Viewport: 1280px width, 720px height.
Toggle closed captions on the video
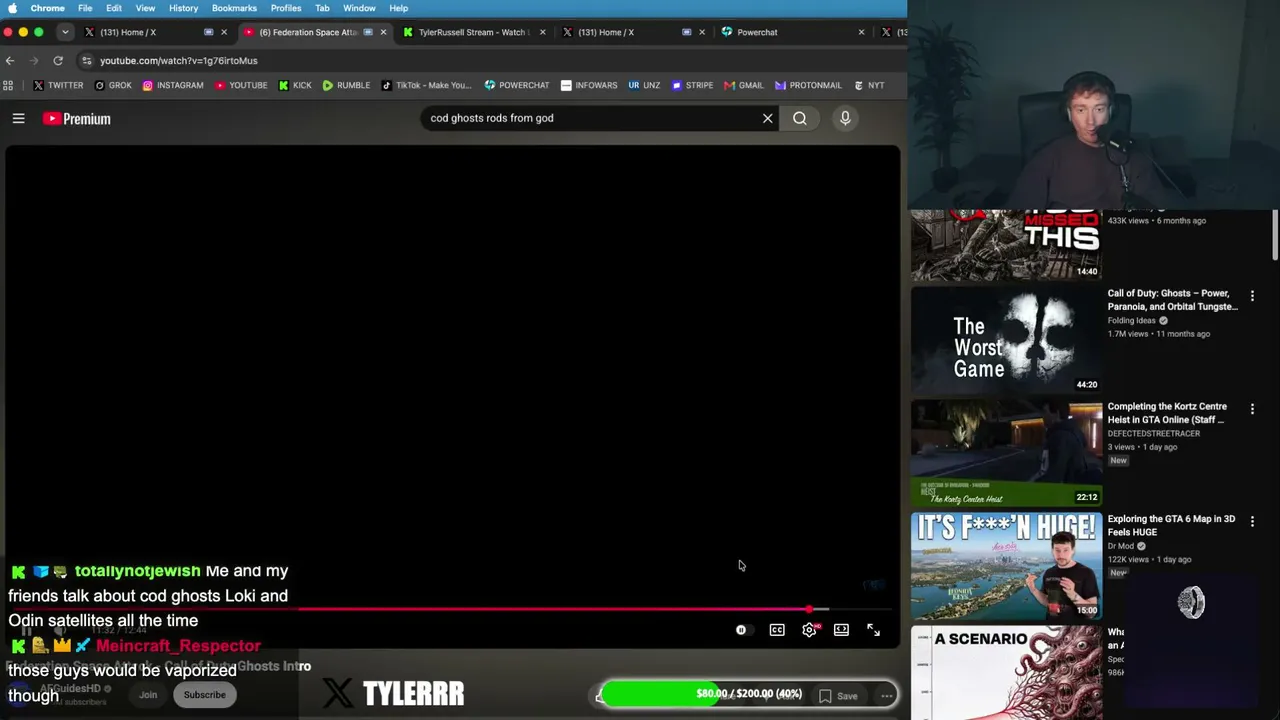pos(777,630)
